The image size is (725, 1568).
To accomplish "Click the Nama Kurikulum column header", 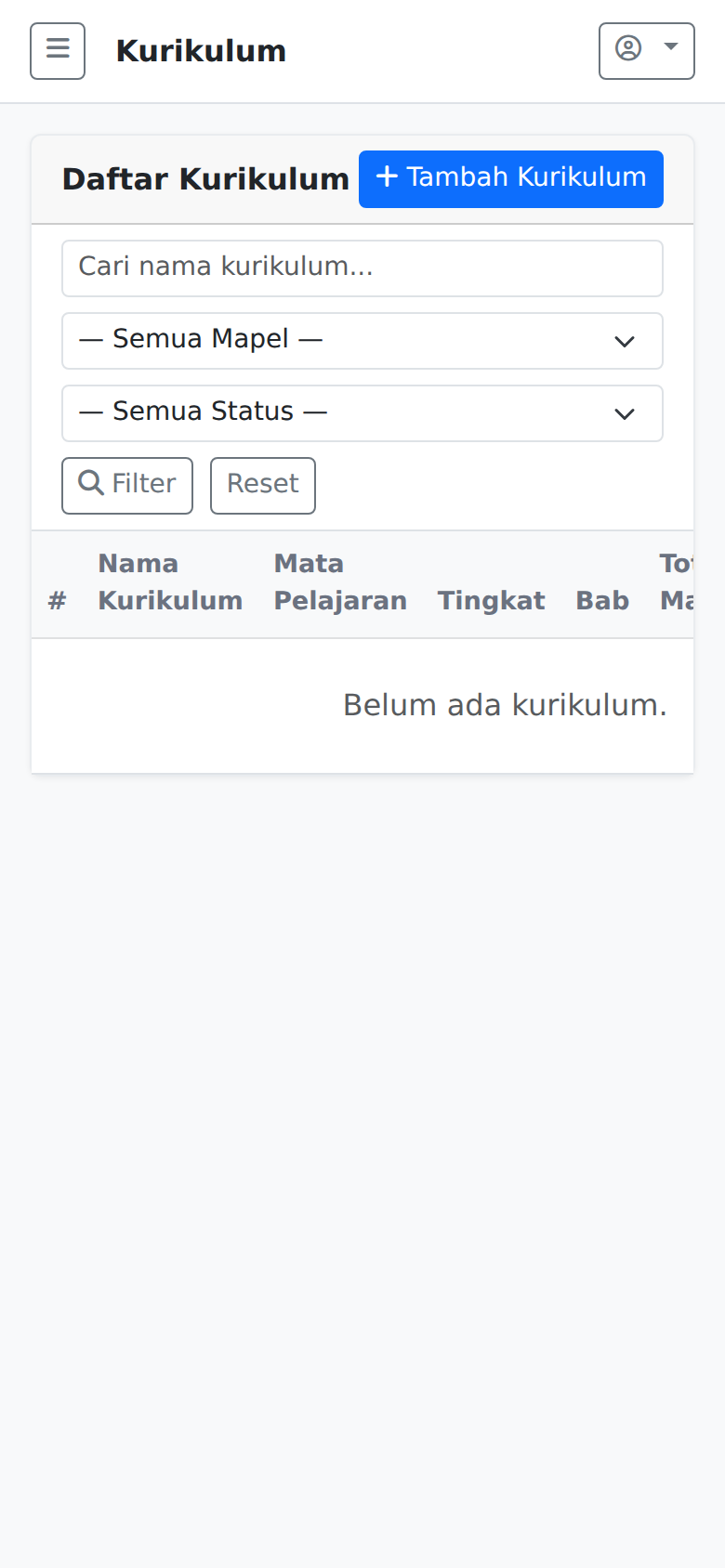I will point(170,581).
